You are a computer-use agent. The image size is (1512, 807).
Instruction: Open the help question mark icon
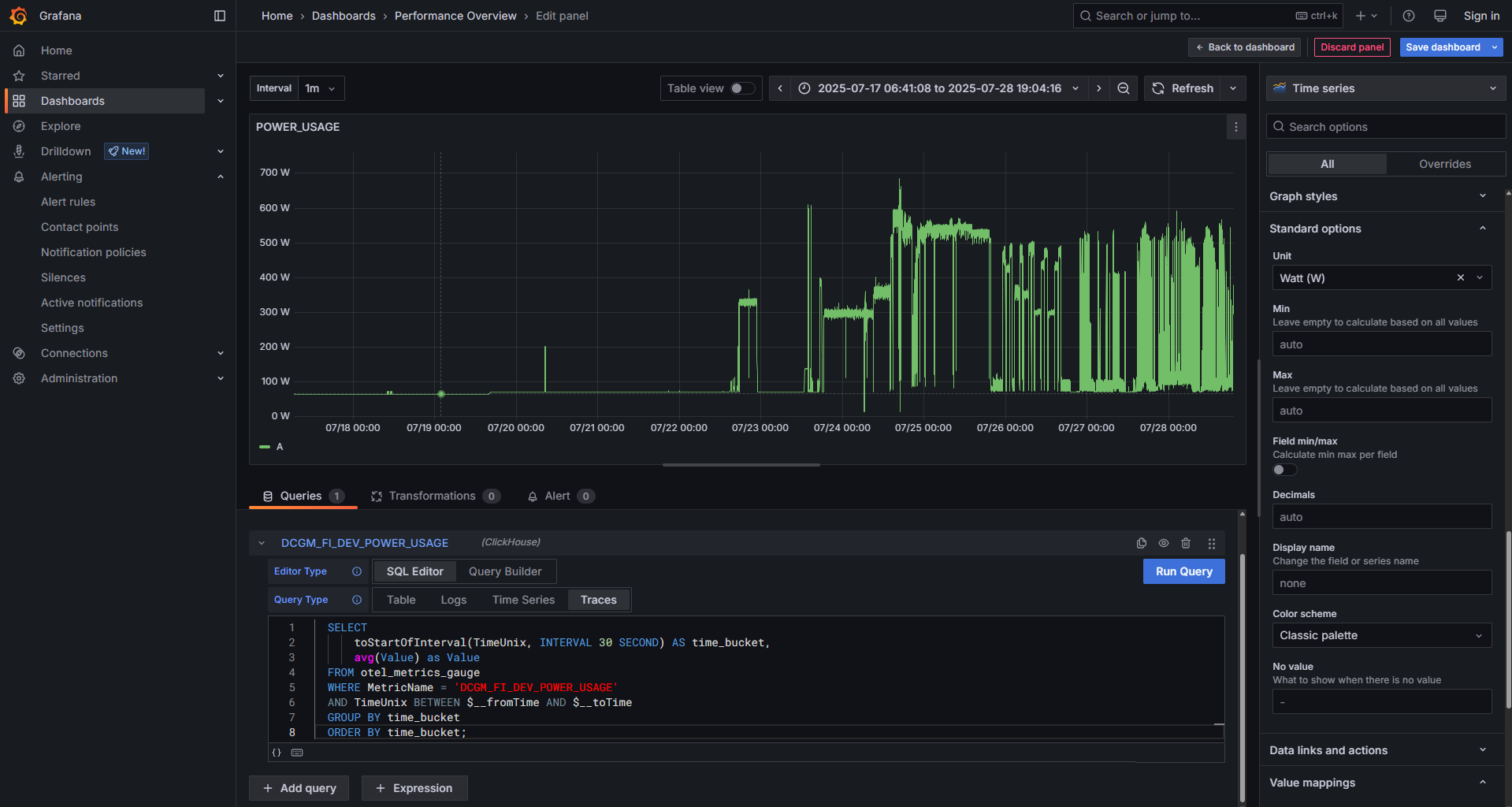1409,16
